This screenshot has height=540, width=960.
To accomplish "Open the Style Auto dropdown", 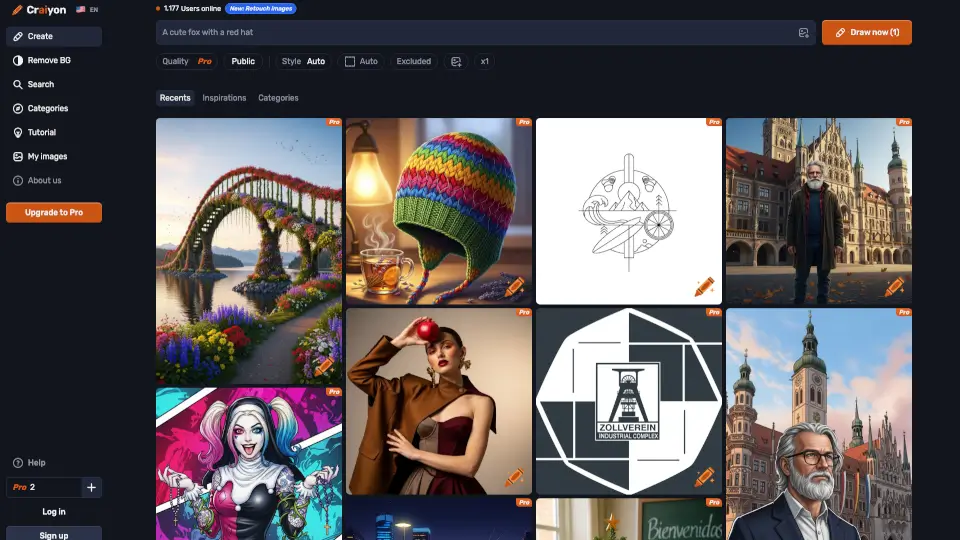I will coord(303,61).
